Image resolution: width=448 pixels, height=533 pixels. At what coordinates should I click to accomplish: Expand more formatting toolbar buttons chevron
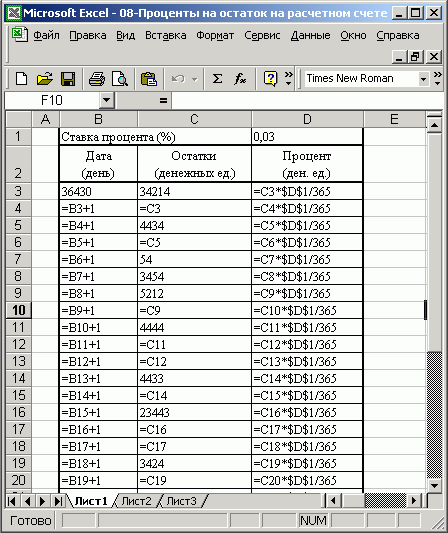pyautogui.click(x=438, y=79)
